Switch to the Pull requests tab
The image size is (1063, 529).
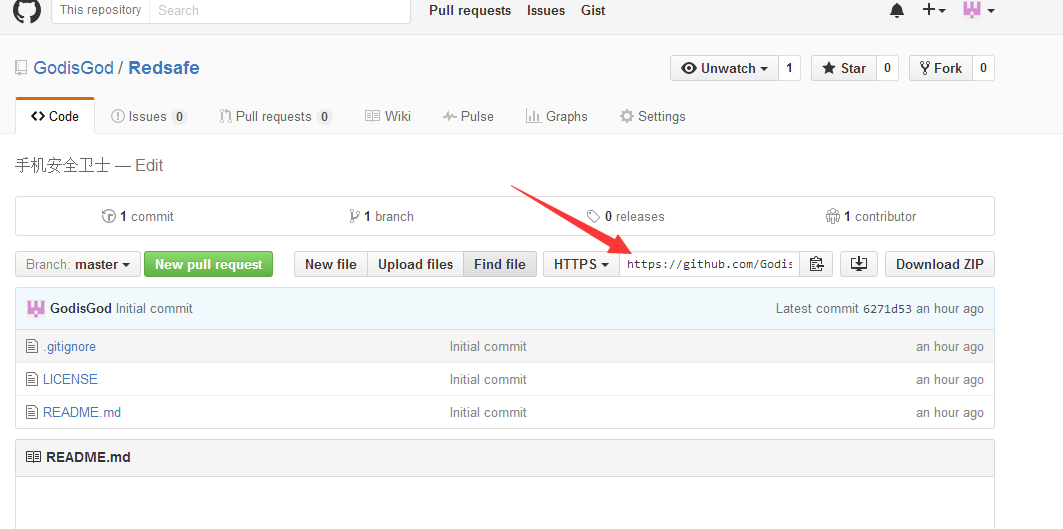(275, 117)
